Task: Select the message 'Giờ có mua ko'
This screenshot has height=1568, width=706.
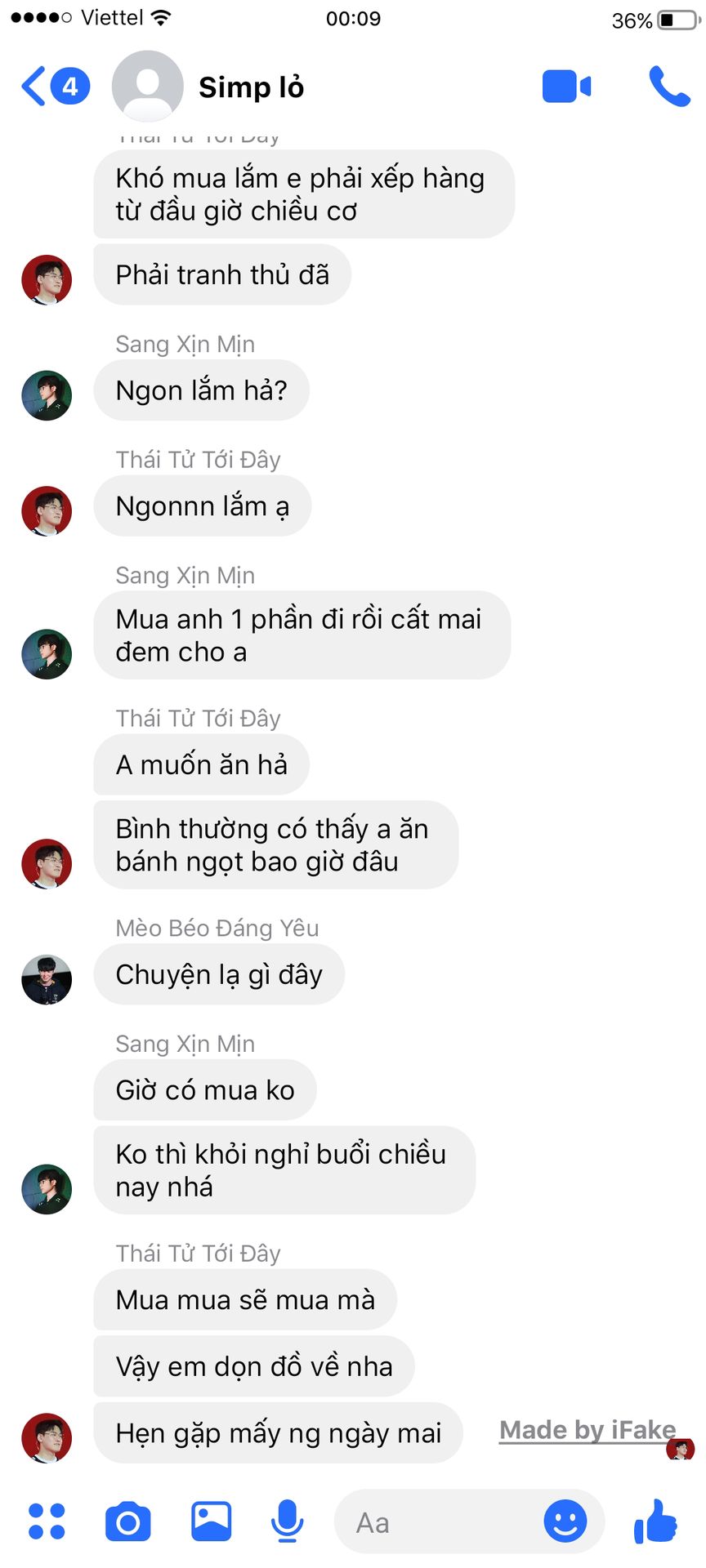Action: (205, 1090)
